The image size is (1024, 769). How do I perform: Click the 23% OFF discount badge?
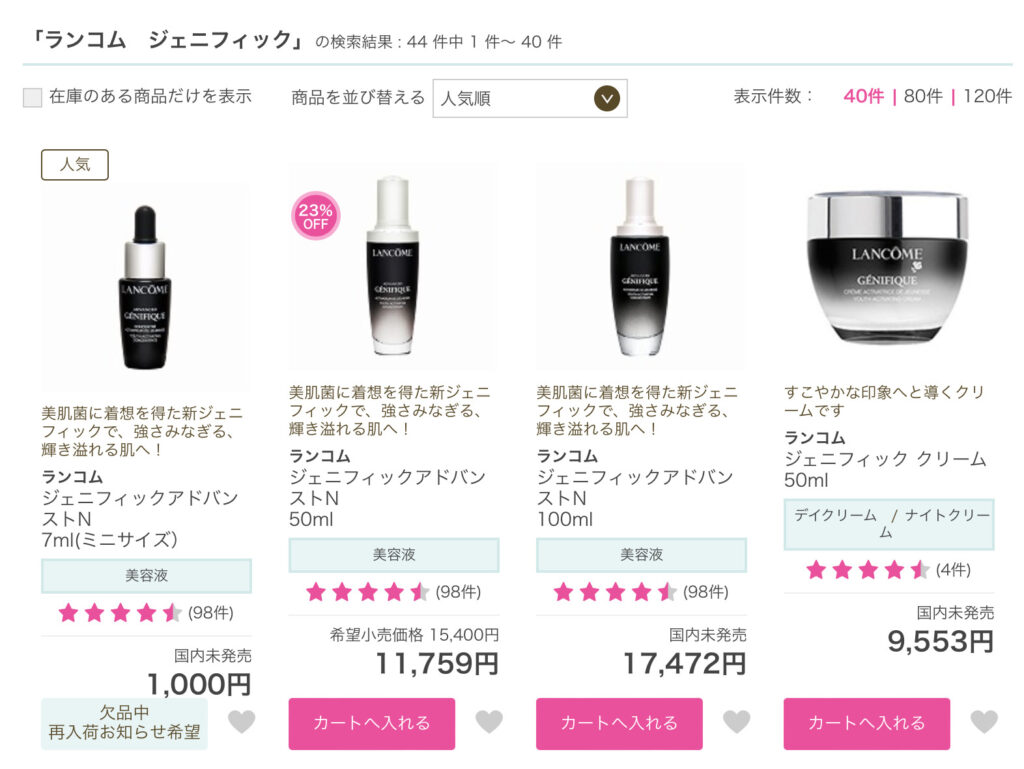click(315, 216)
